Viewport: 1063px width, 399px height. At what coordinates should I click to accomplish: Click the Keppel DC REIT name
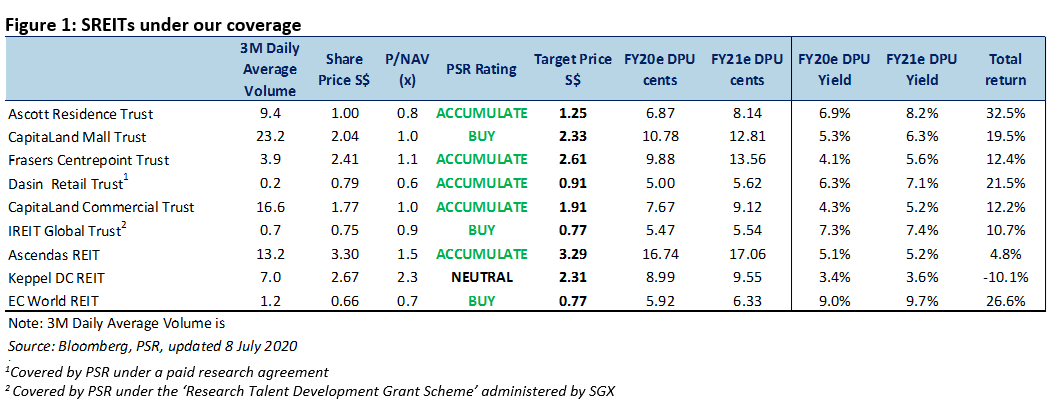point(55,277)
